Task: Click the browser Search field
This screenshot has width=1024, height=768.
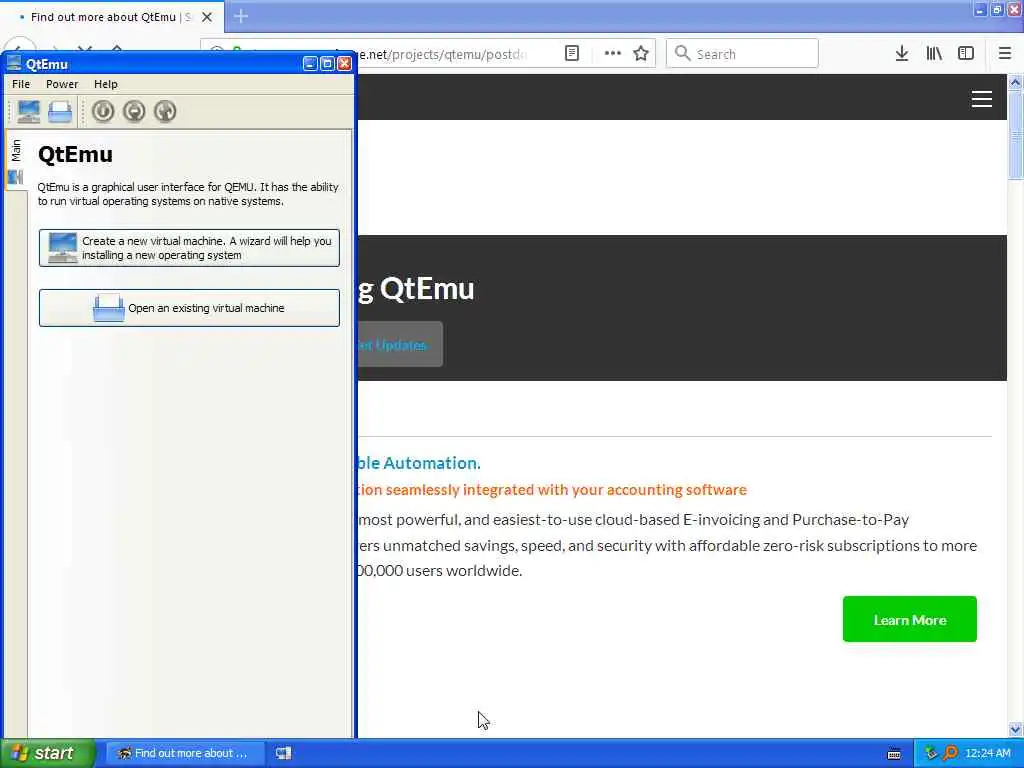Action: tap(743, 54)
